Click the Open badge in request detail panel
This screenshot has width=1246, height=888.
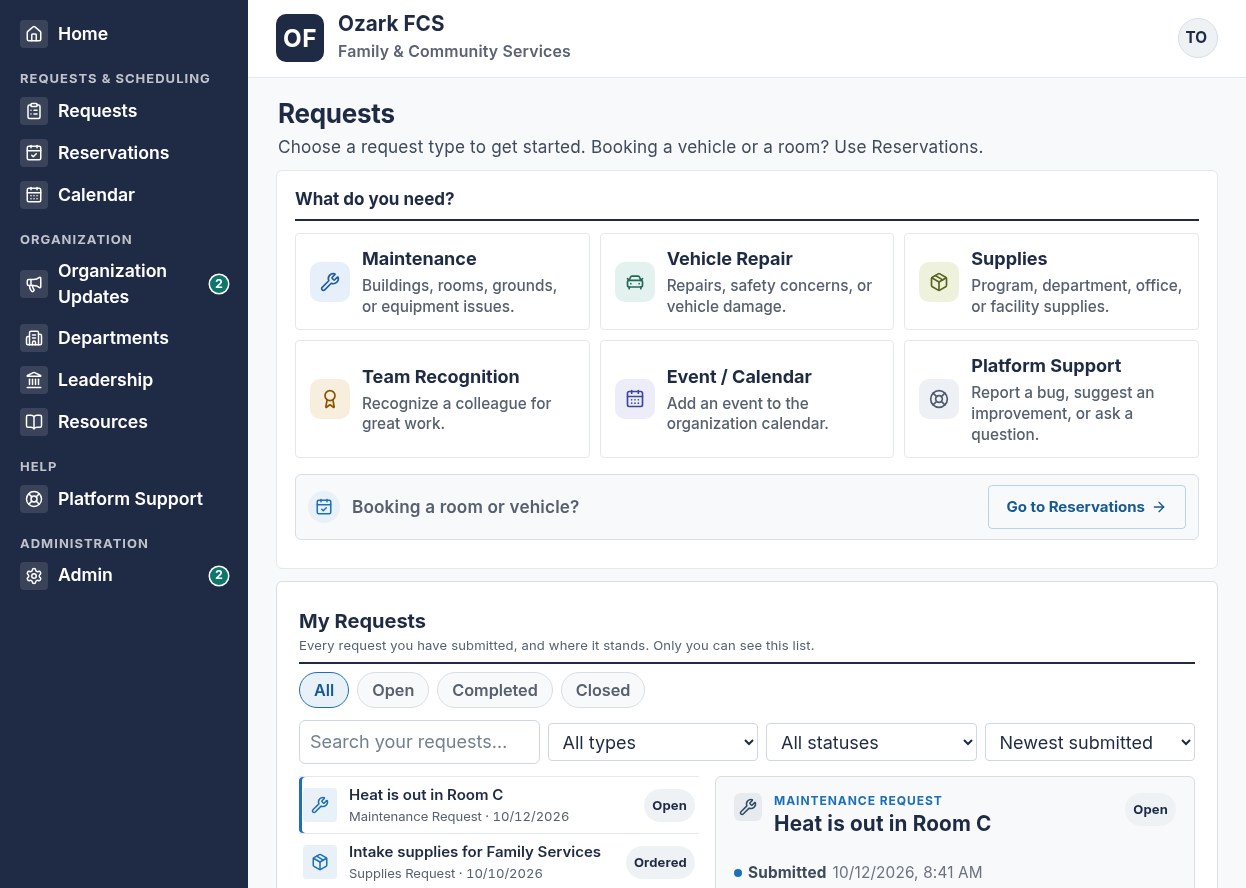1150,810
